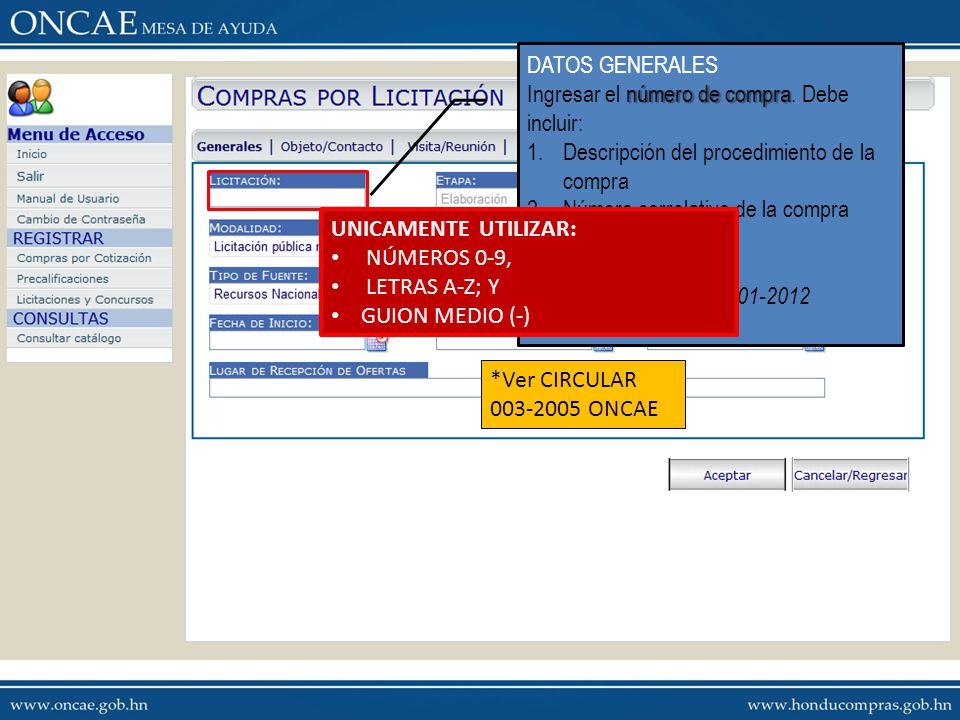Viewport: 960px width, 720px height.
Task: Open the Tipo de Fuente dropdown
Action: [x=264, y=294]
